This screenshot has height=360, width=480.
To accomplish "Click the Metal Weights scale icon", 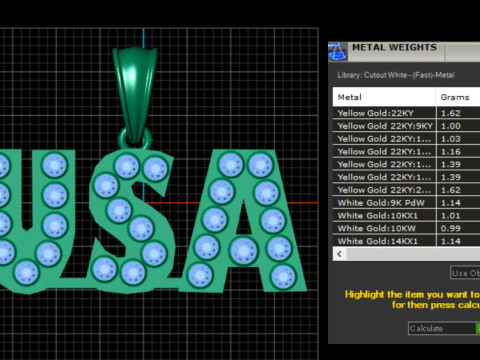I will (338, 52).
